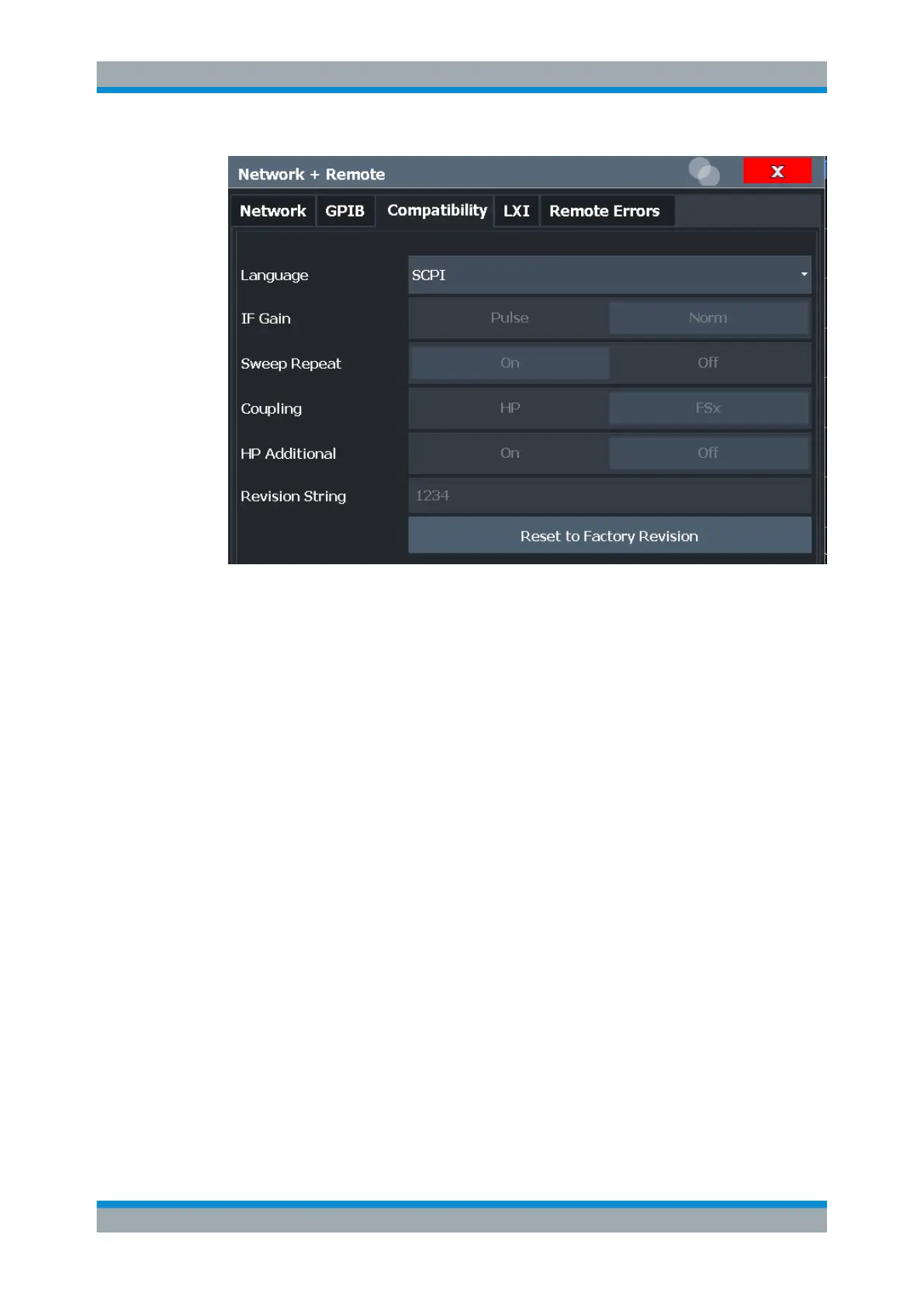
Task: Close the Network + Remote dialog
Action: 777,171
